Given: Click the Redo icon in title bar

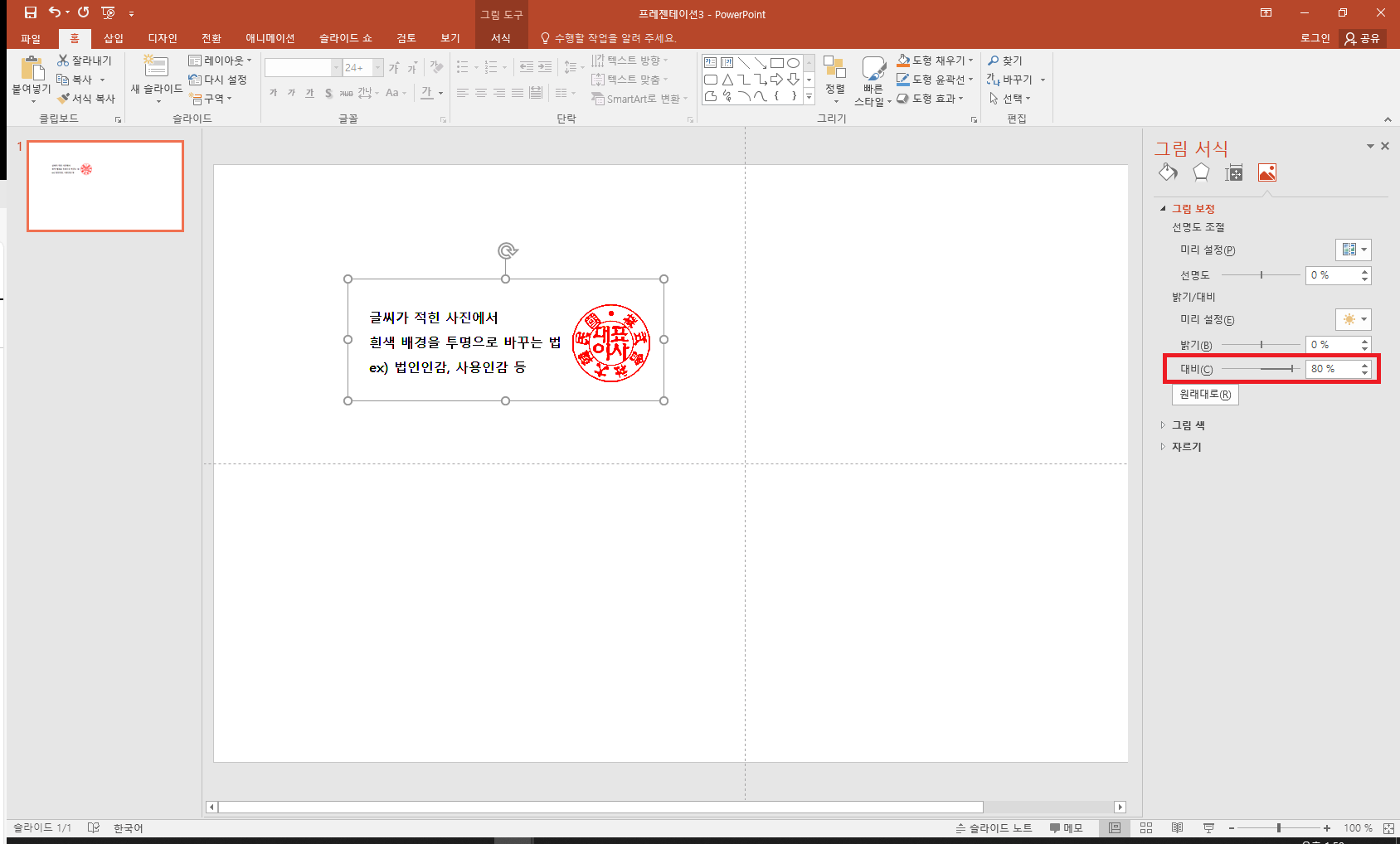Looking at the screenshot, I should [83, 12].
